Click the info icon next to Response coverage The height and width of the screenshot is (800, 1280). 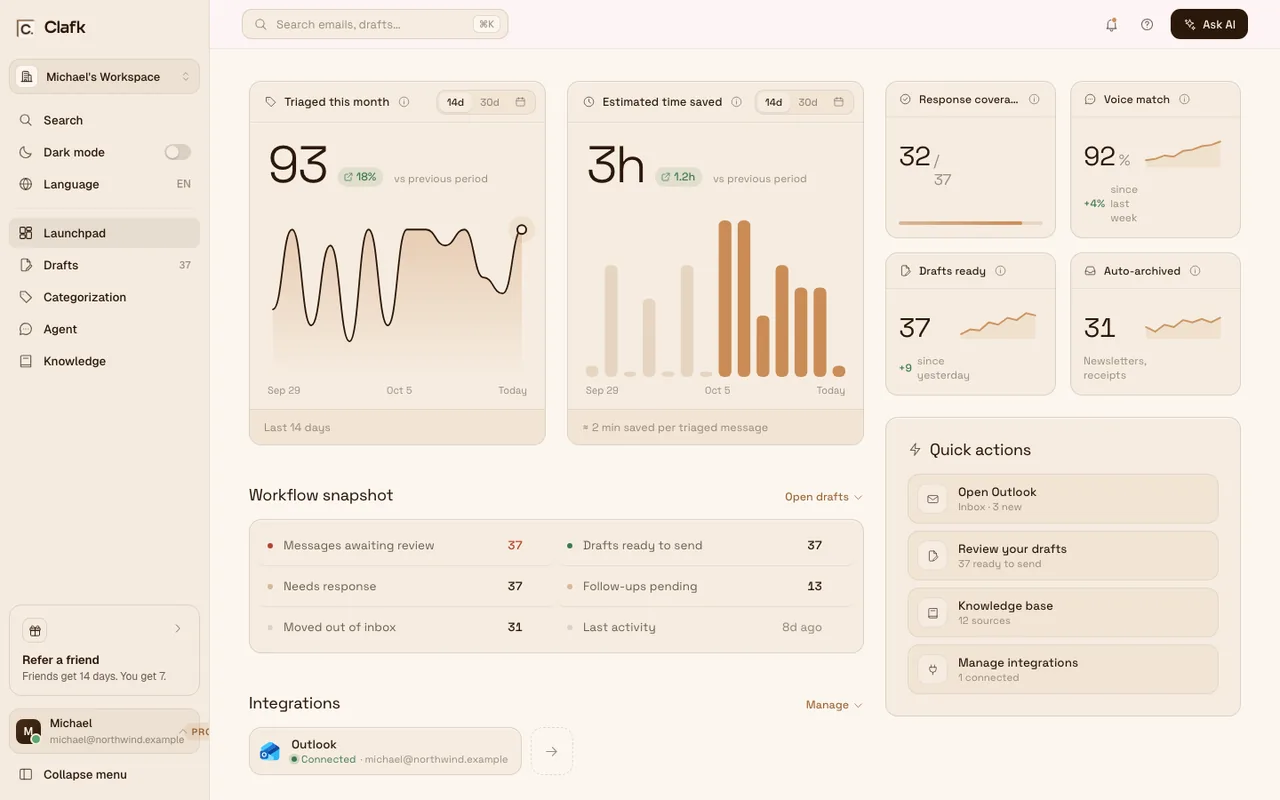1034,99
